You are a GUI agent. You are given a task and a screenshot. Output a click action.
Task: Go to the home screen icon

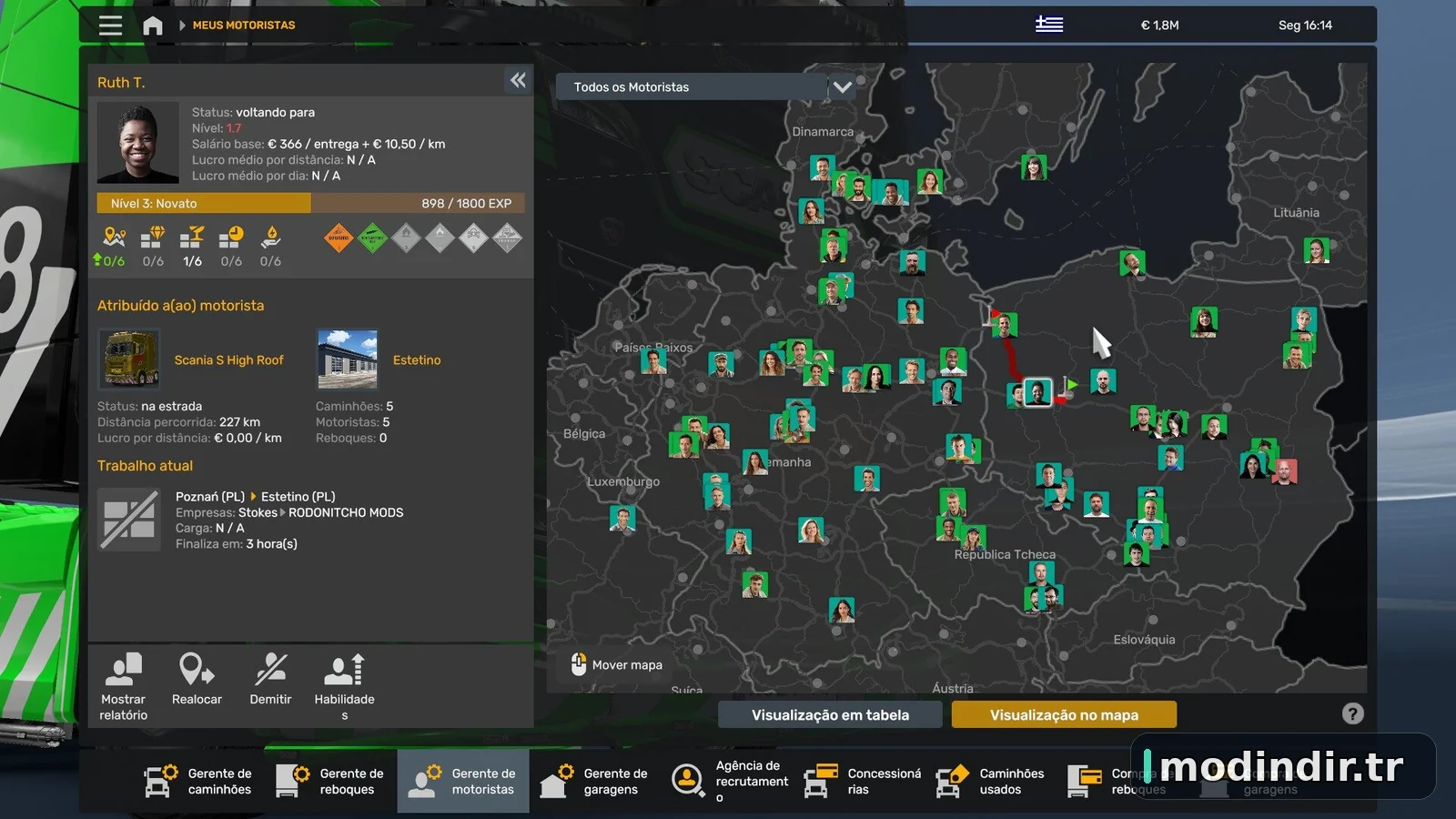[153, 25]
